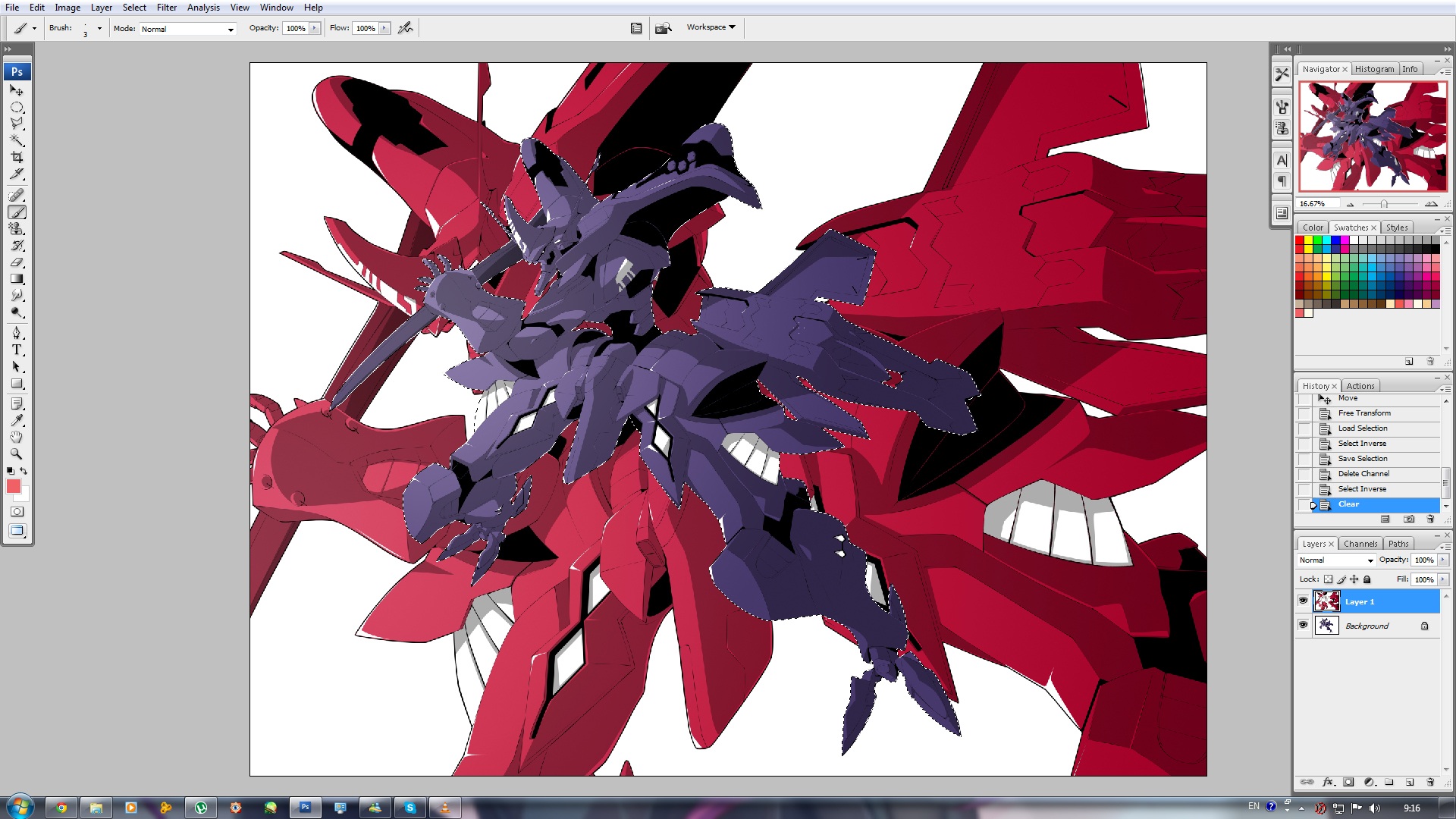Open the brush Flow slider arrow
The width and height of the screenshot is (1456, 819).
coord(384,28)
